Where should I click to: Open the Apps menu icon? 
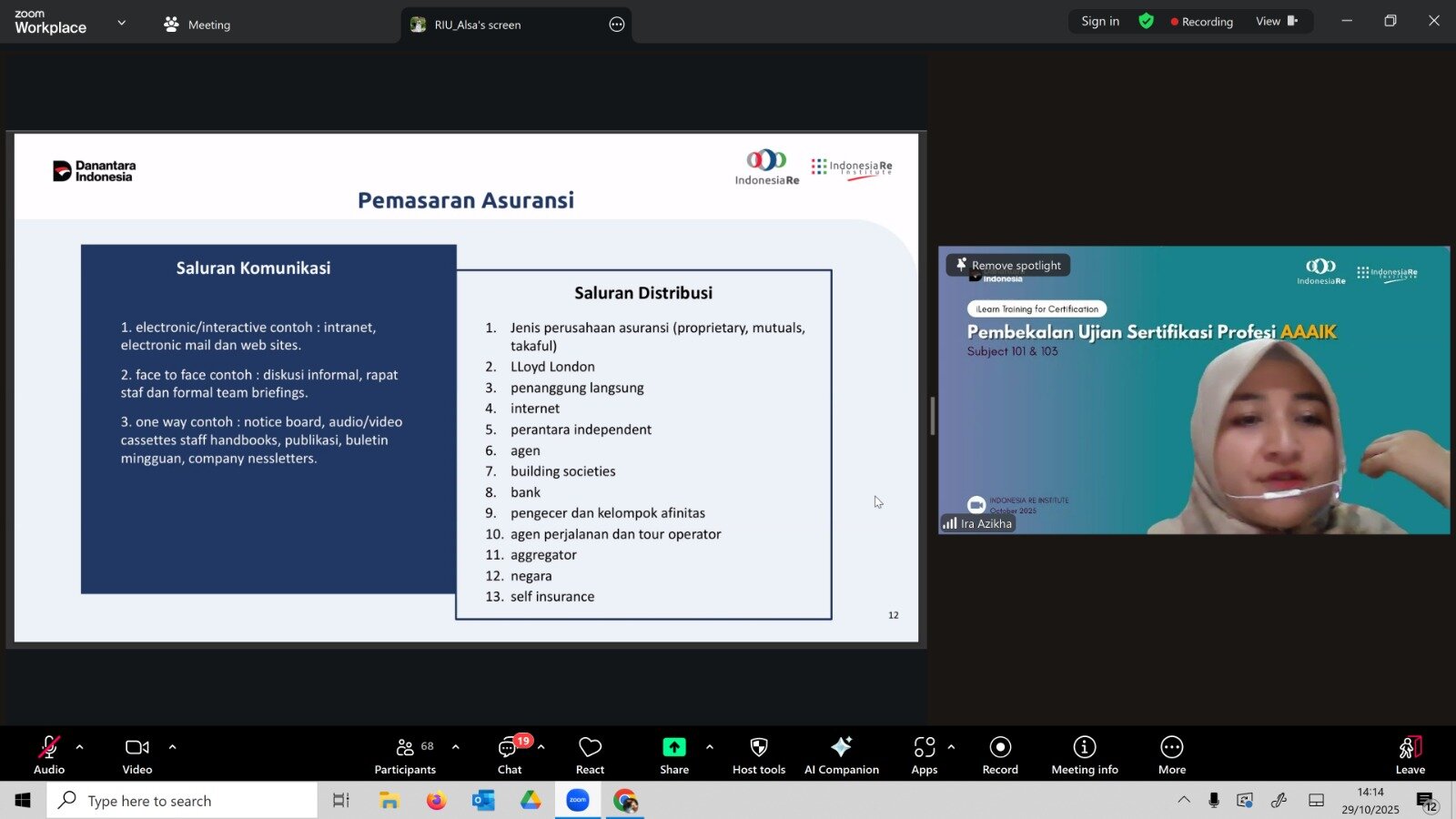coord(924,754)
